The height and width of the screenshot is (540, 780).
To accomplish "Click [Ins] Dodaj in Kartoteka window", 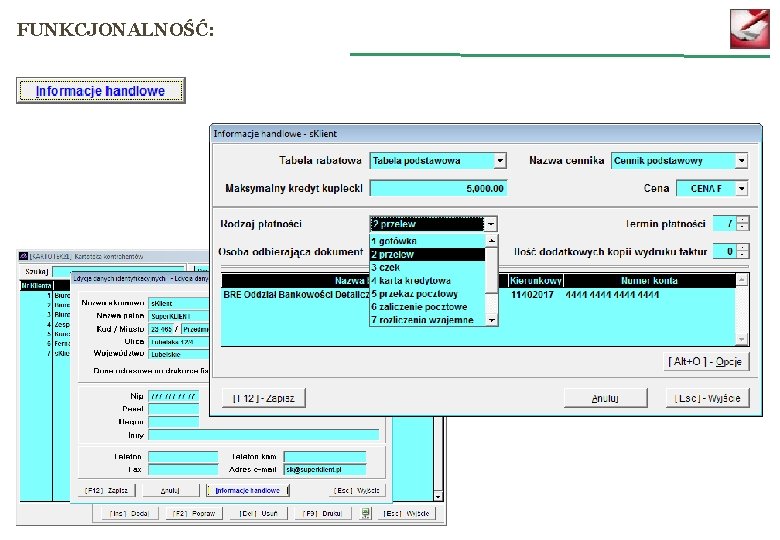I will click(129, 513).
